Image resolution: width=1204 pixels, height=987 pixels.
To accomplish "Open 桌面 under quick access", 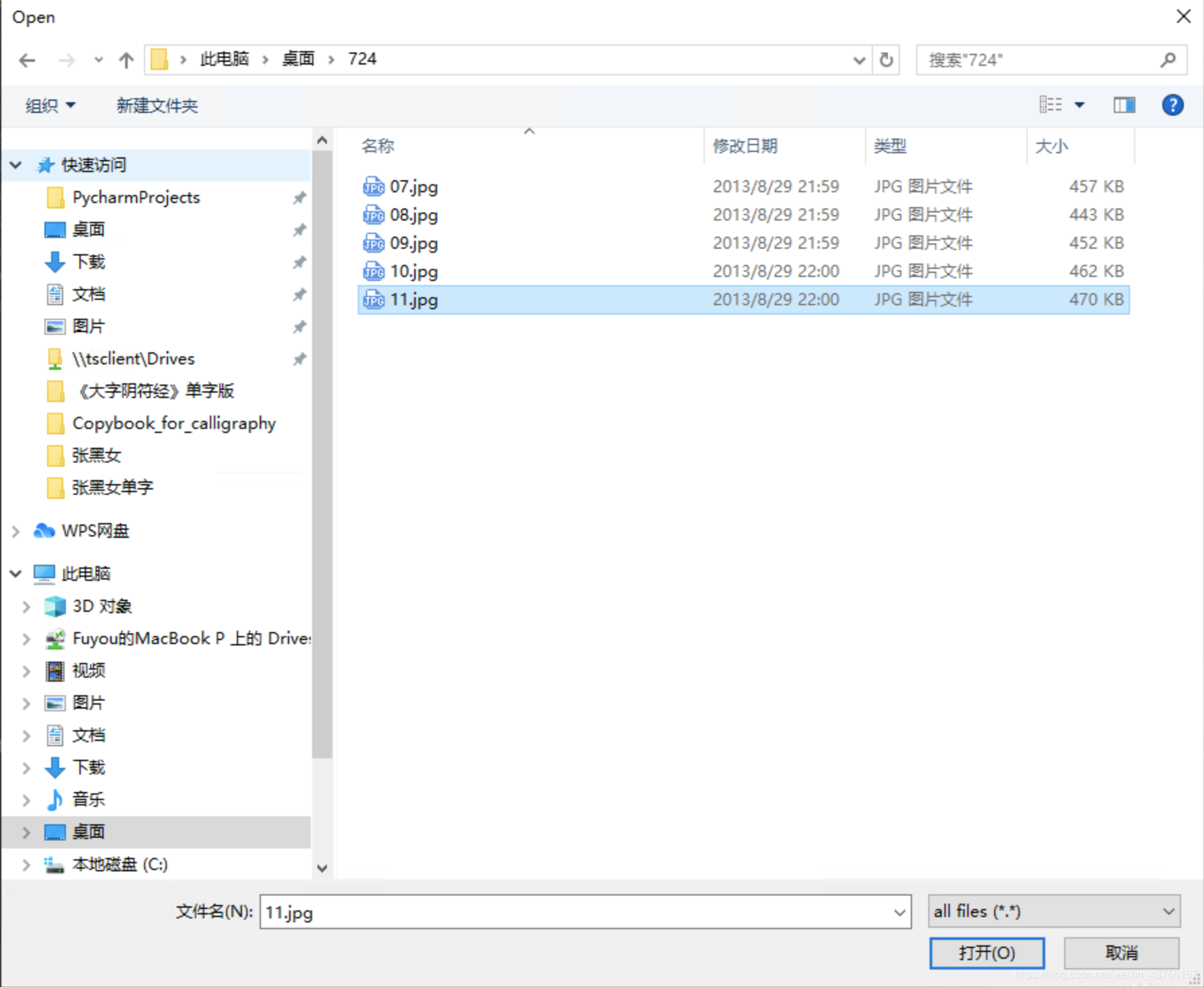I will pos(88,229).
